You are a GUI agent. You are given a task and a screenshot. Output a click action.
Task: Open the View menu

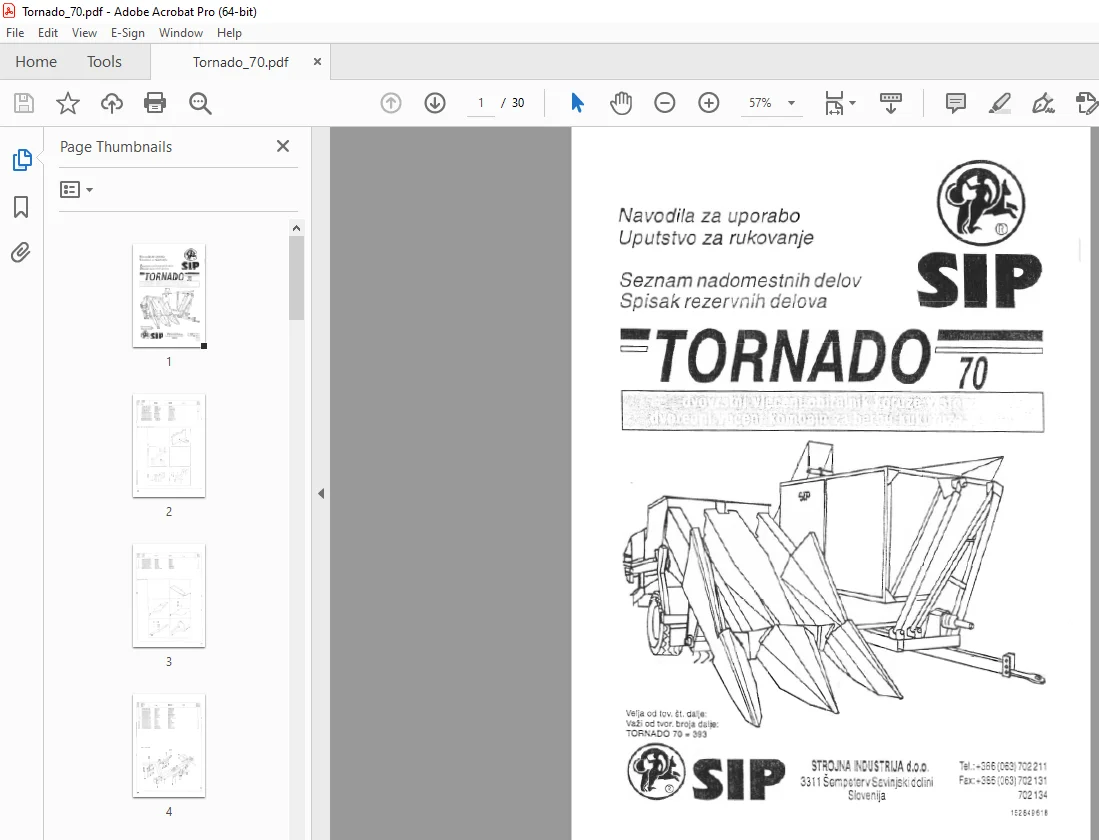[x=84, y=32]
